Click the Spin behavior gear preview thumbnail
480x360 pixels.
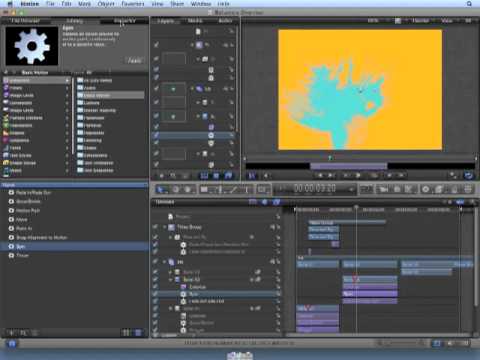(32, 46)
